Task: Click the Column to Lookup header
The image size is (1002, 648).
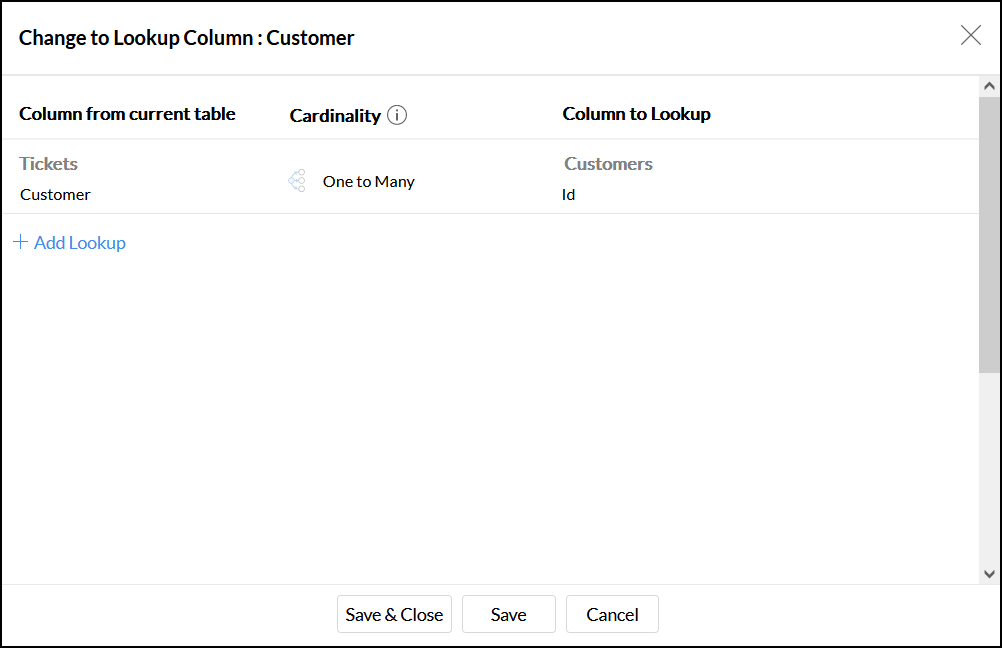Action: (636, 114)
